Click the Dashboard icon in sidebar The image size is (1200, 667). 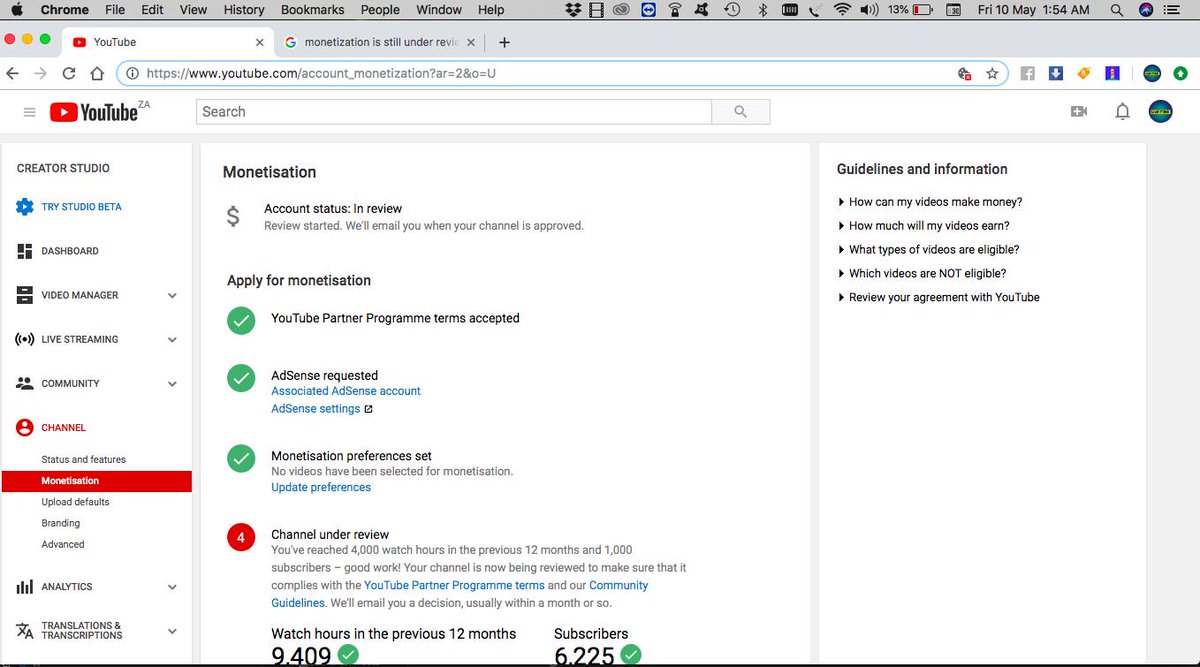25,251
